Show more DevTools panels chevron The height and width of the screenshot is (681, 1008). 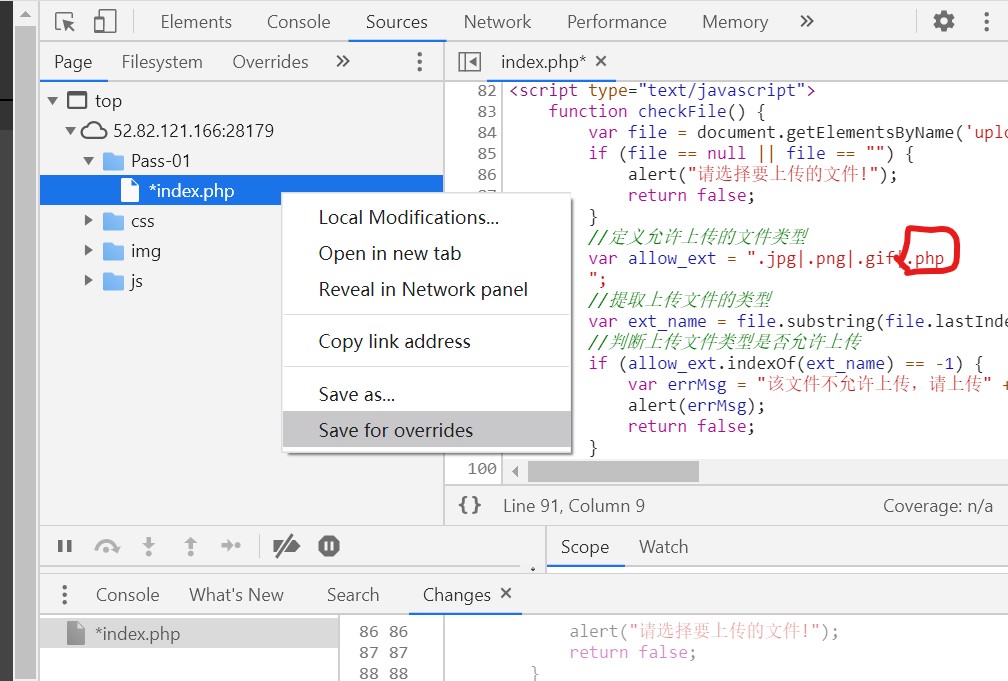[x=807, y=21]
